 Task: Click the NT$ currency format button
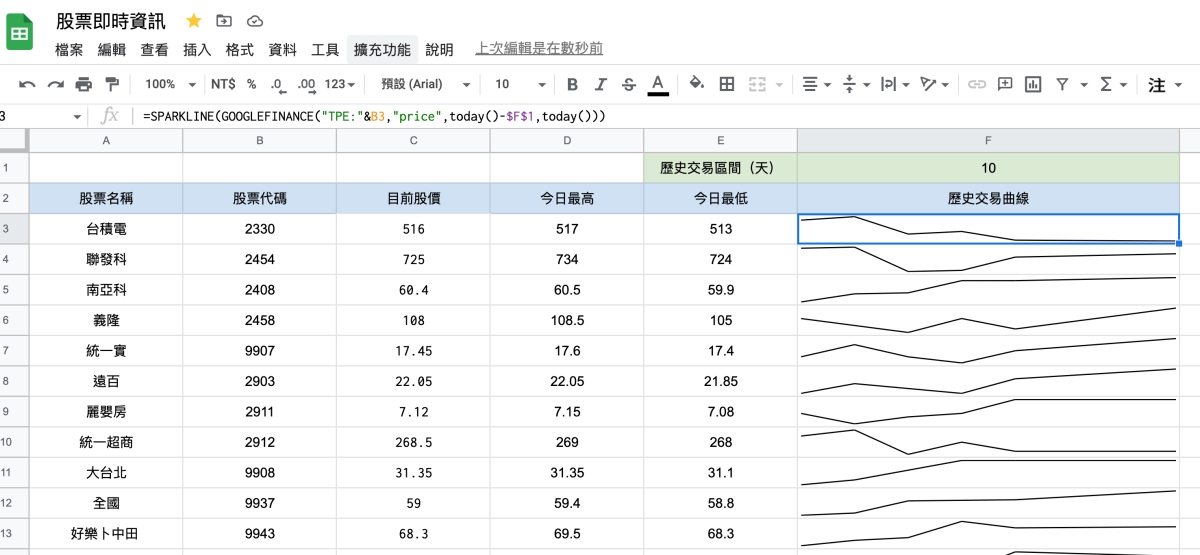pyautogui.click(x=223, y=84)
